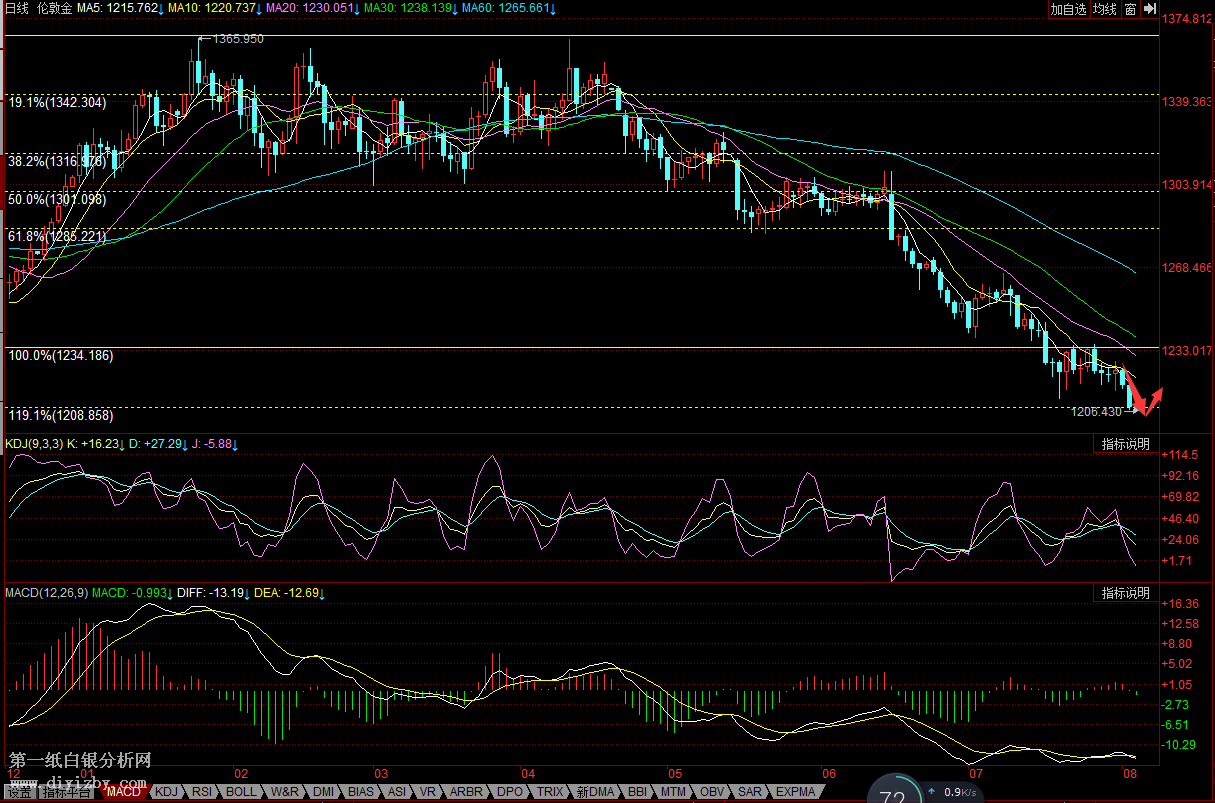1215x803 pixels.
Task: Click the 19.1%(1342.304) Fibonacci level label
Action: coord(57,102)
